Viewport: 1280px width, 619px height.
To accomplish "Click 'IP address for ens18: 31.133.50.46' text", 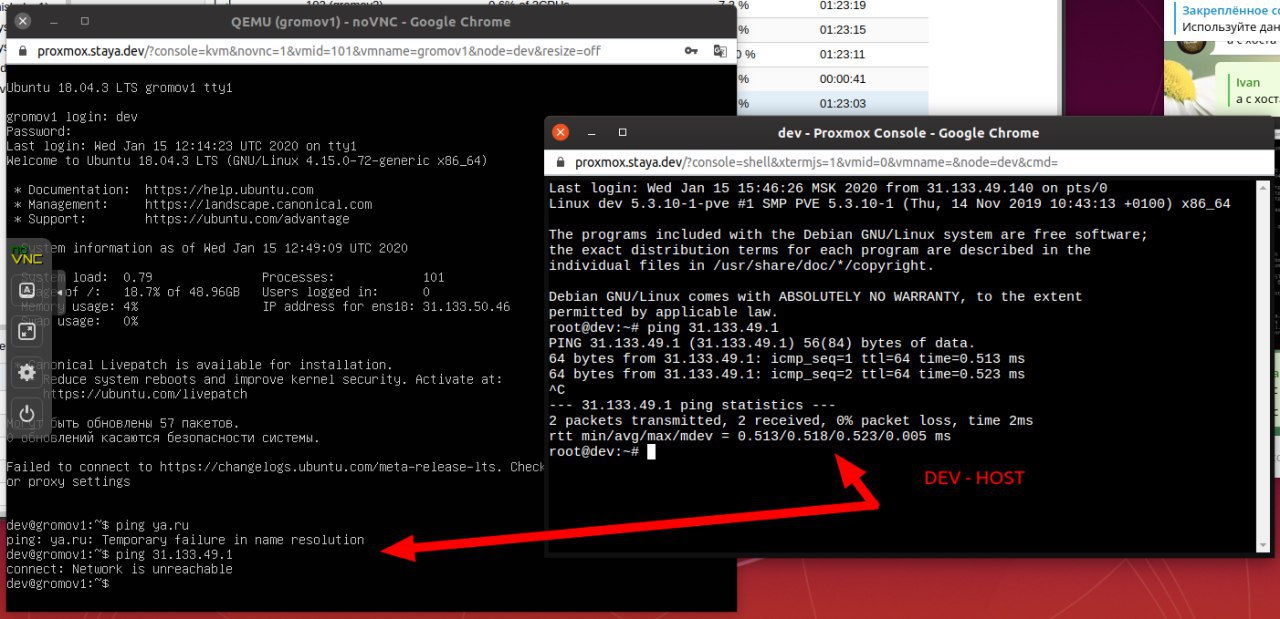I will 386,307.
